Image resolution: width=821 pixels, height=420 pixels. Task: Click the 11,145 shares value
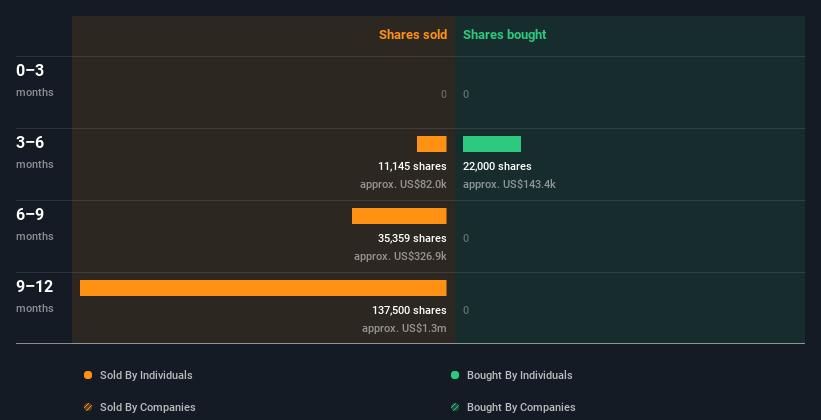pos(413,166)
